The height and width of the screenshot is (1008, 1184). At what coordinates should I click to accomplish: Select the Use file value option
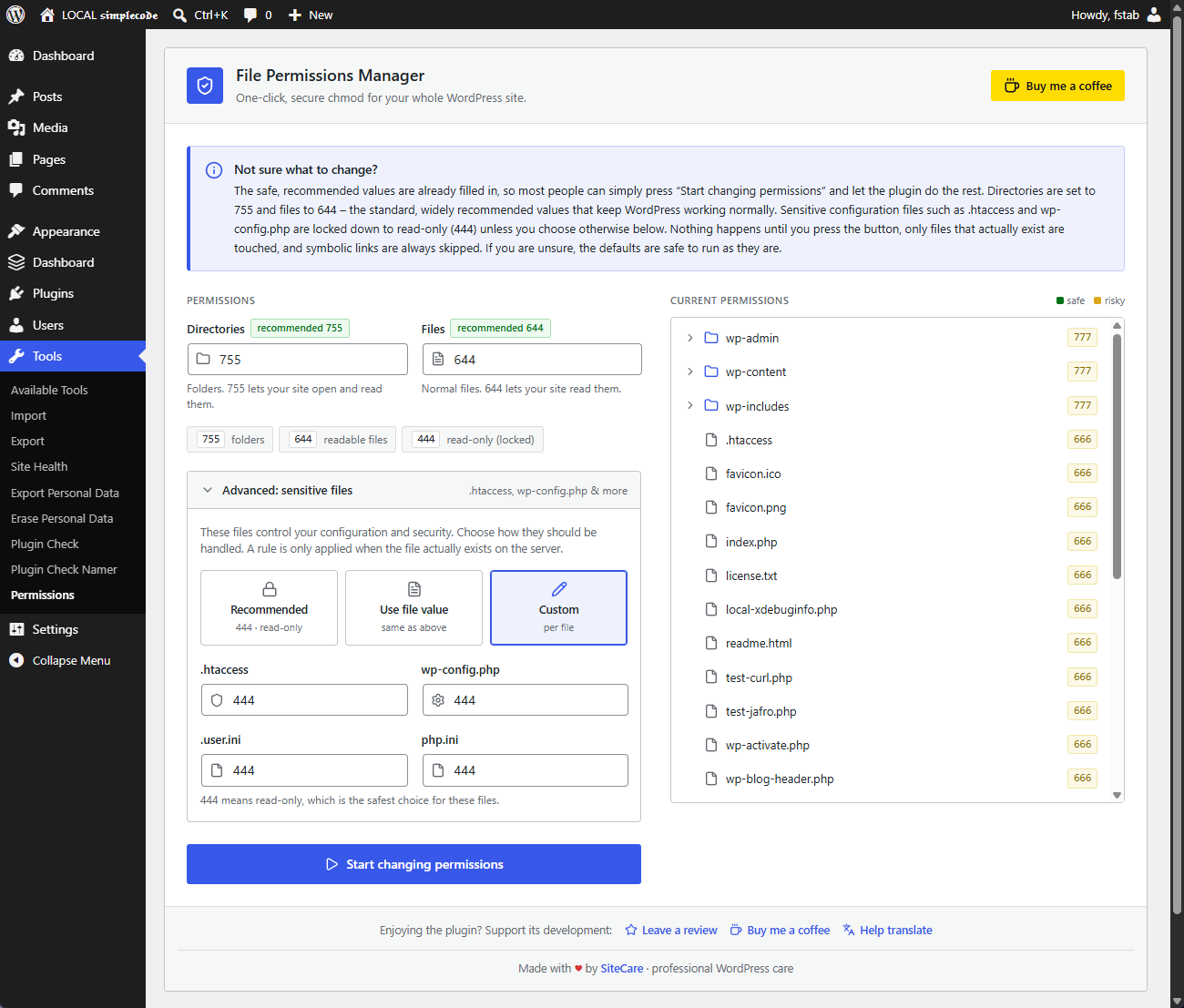pos(413,607)
